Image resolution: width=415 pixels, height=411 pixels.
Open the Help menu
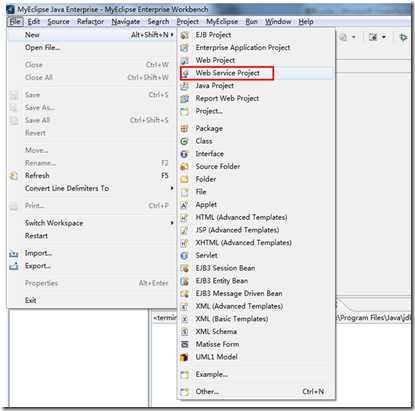pyautogui.click(x=306, y=22)
